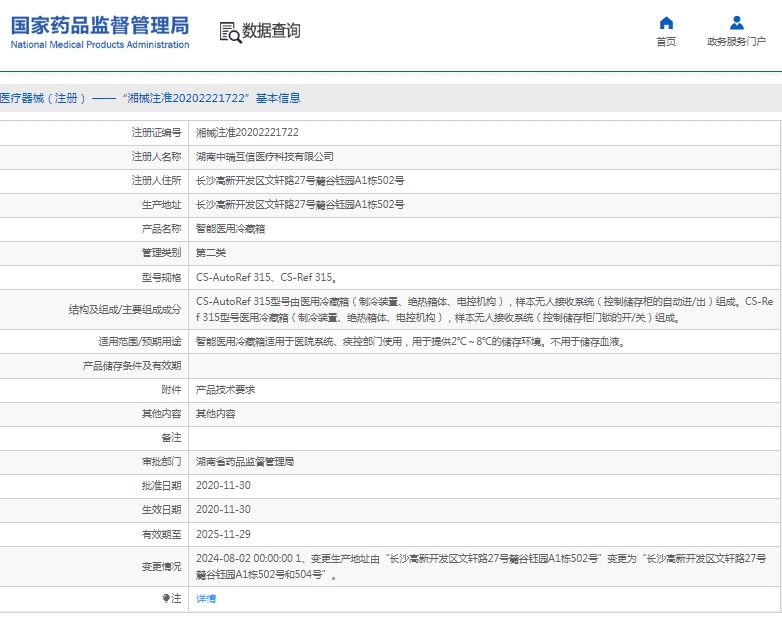Open the 详情 details link

[206, 599]
